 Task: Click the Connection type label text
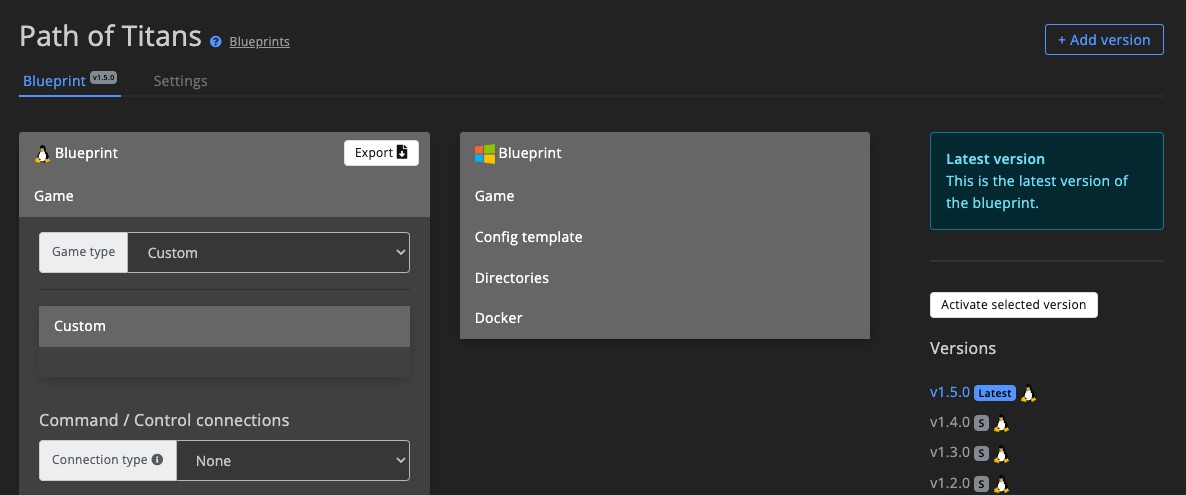[x=99, y=459]
